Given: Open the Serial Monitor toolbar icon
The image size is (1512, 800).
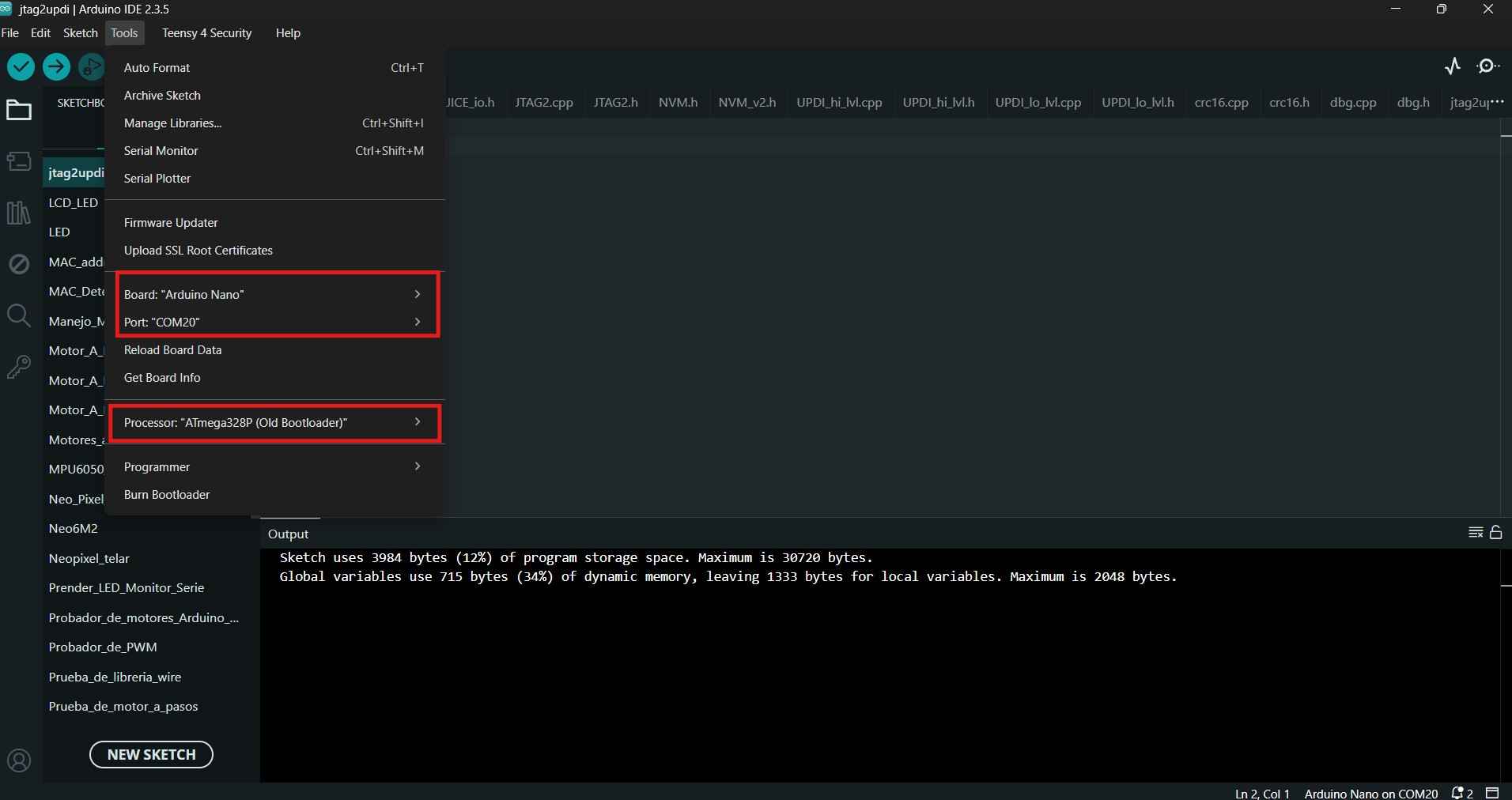Looking at the screenshot, I should (1488, 66).
